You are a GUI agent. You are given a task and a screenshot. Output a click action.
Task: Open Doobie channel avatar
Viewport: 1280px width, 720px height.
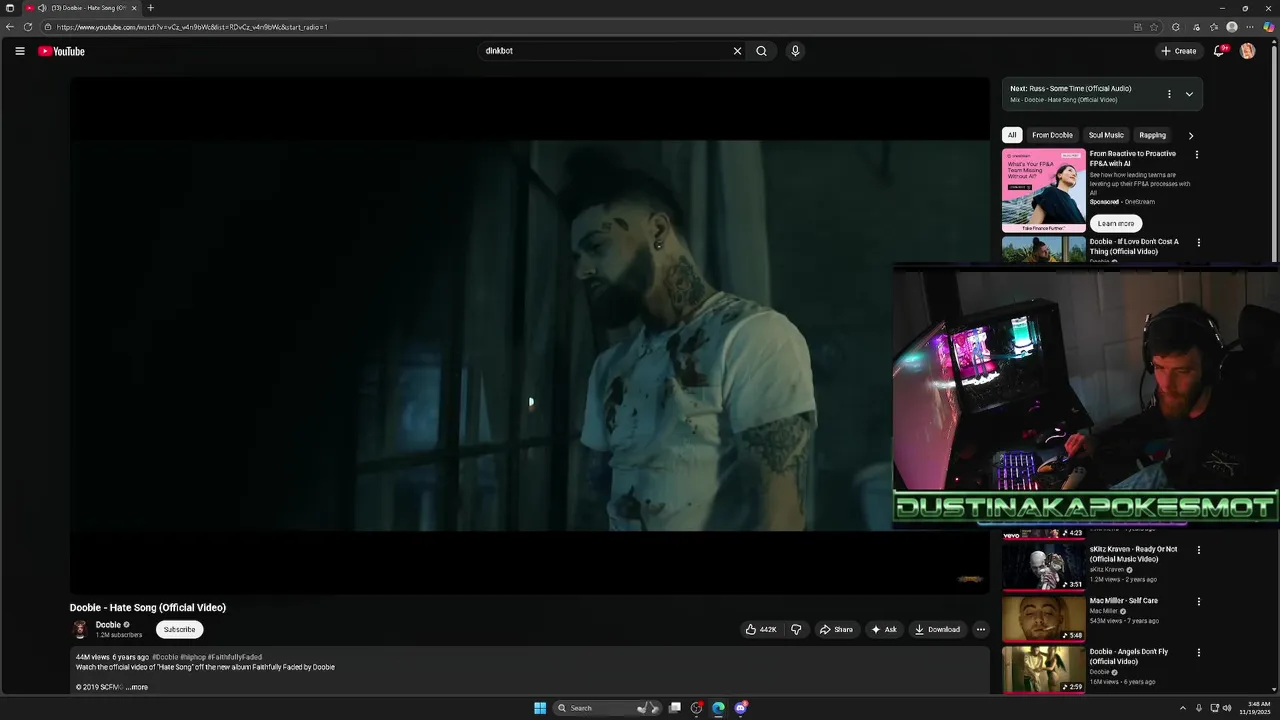point(80,629)
